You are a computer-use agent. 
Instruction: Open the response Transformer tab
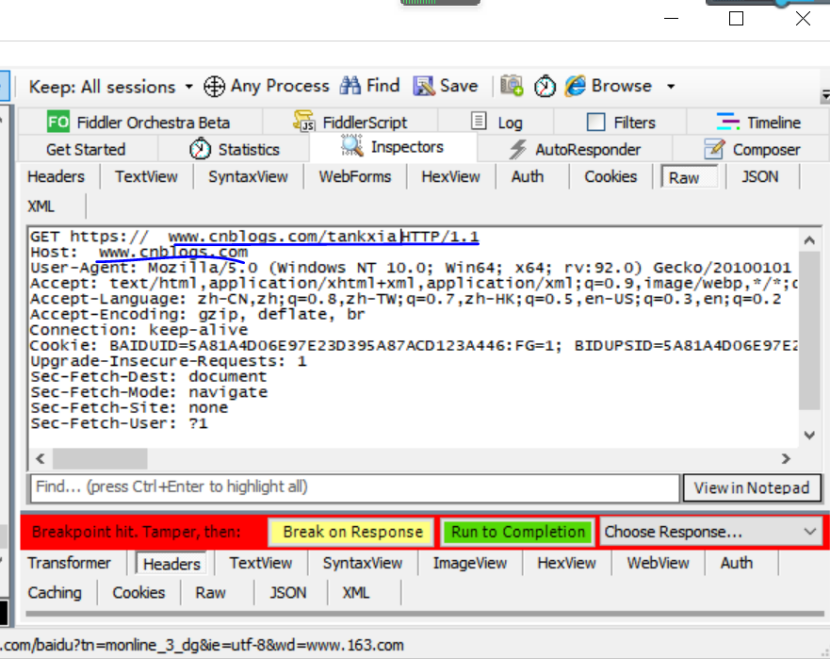click(69, 563)
